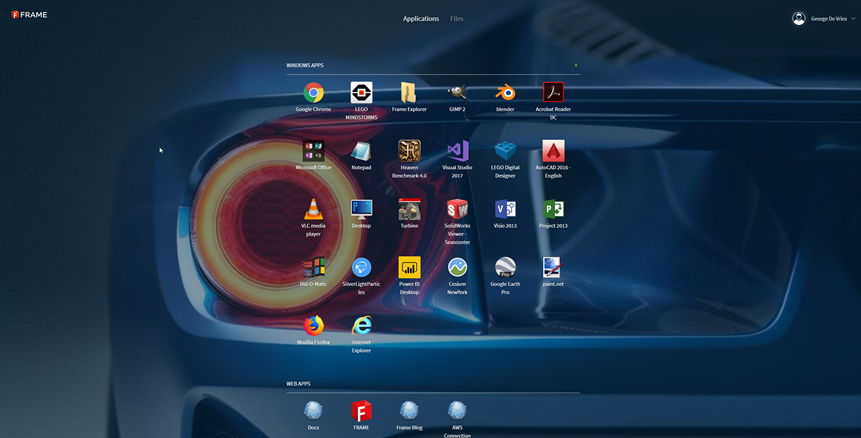Launch Visio 2013

[x=505, y=209]
